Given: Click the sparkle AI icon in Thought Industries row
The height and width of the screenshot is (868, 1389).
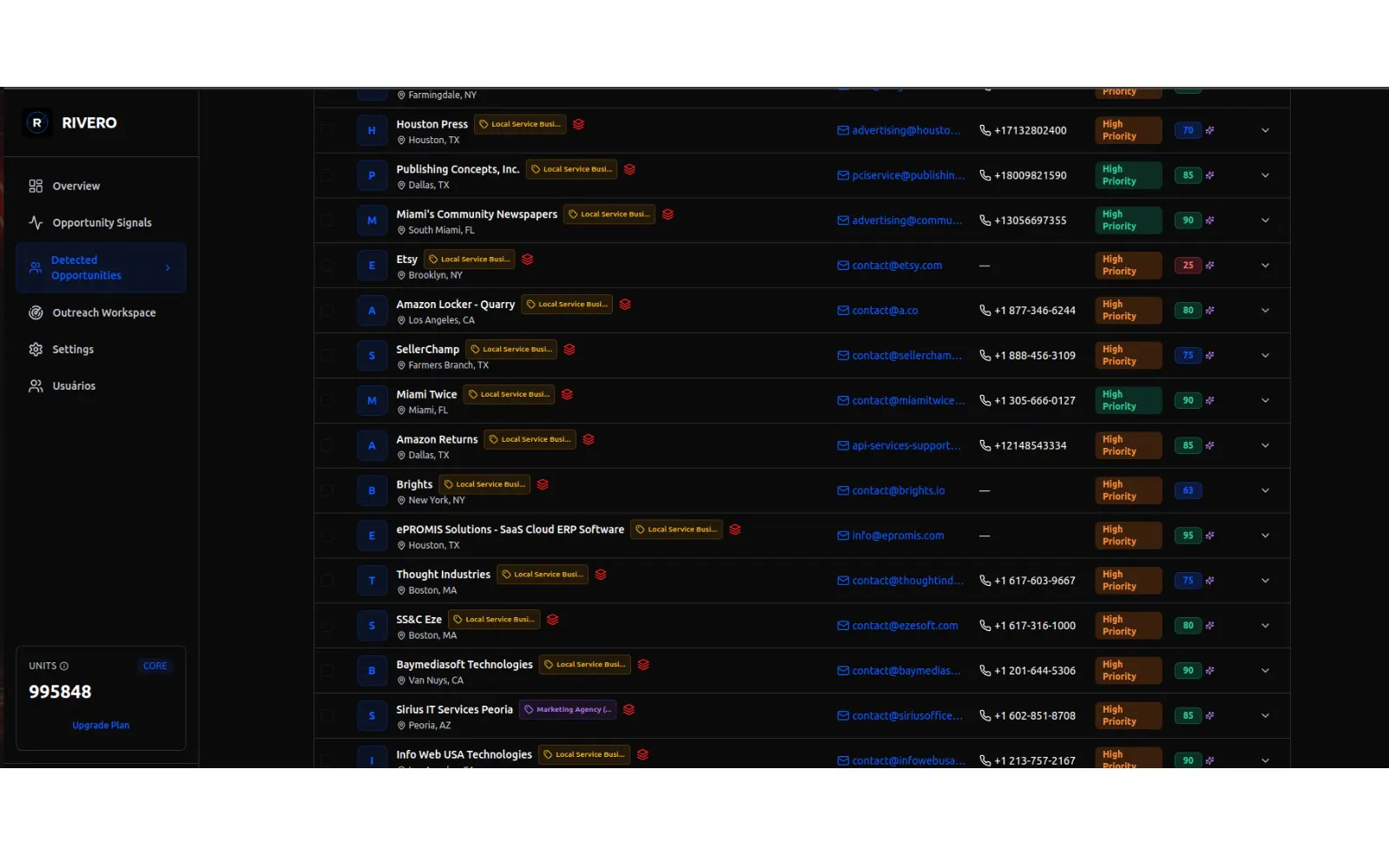Looking at the screenshot, I should point(1210,581).
